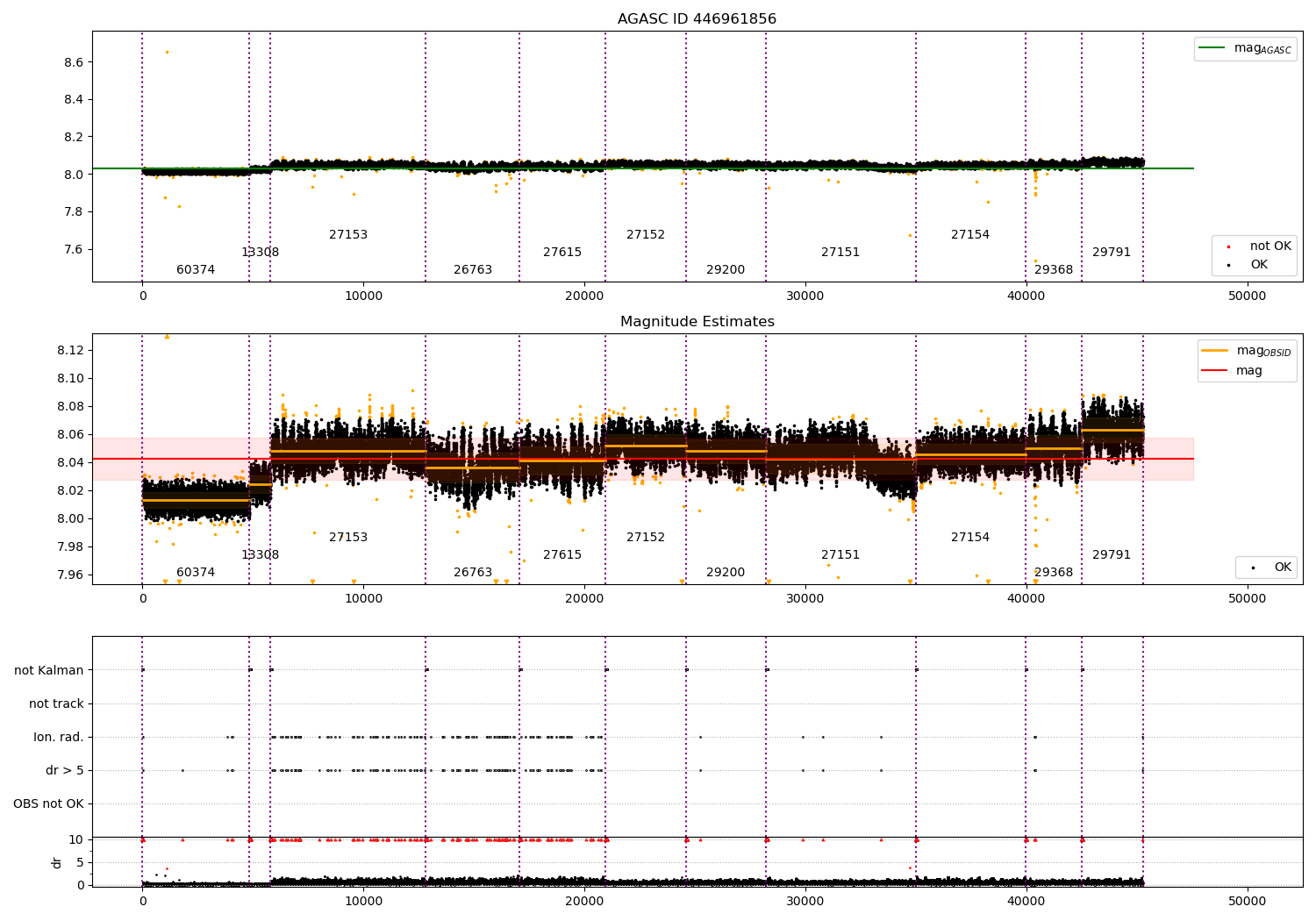Click OBSID label 27153 in the top plot
This screenshot has width=1316, height=921.
click(348, 235)
